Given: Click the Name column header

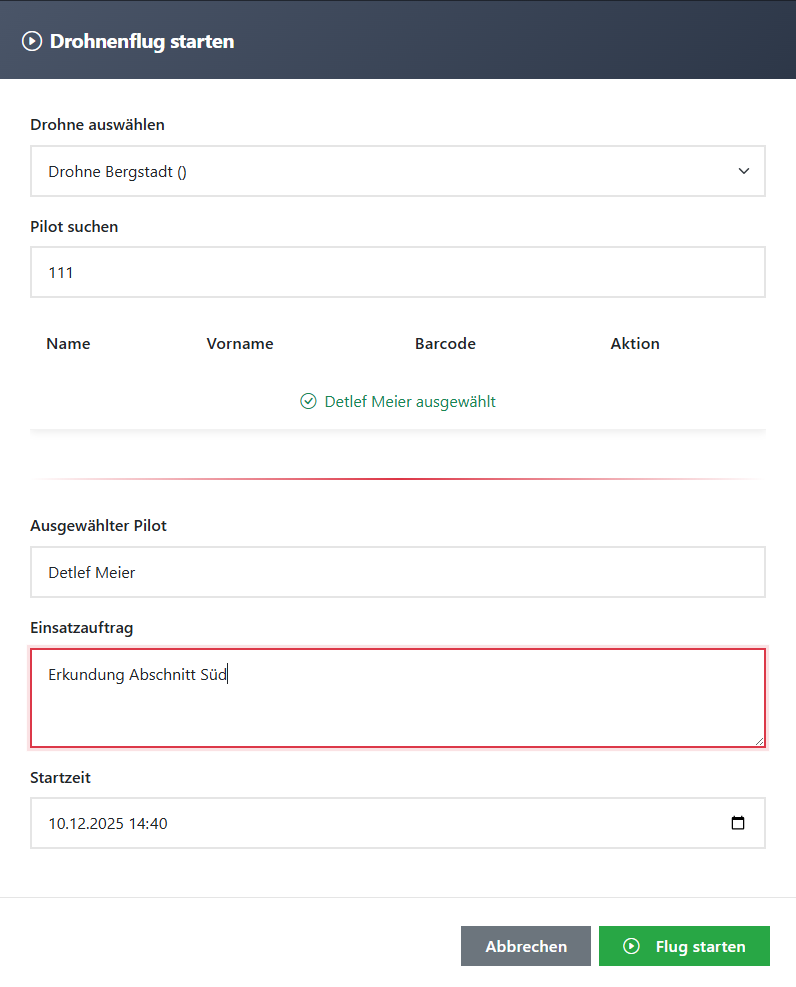Looking at the screenshot, I should point(68,343).
